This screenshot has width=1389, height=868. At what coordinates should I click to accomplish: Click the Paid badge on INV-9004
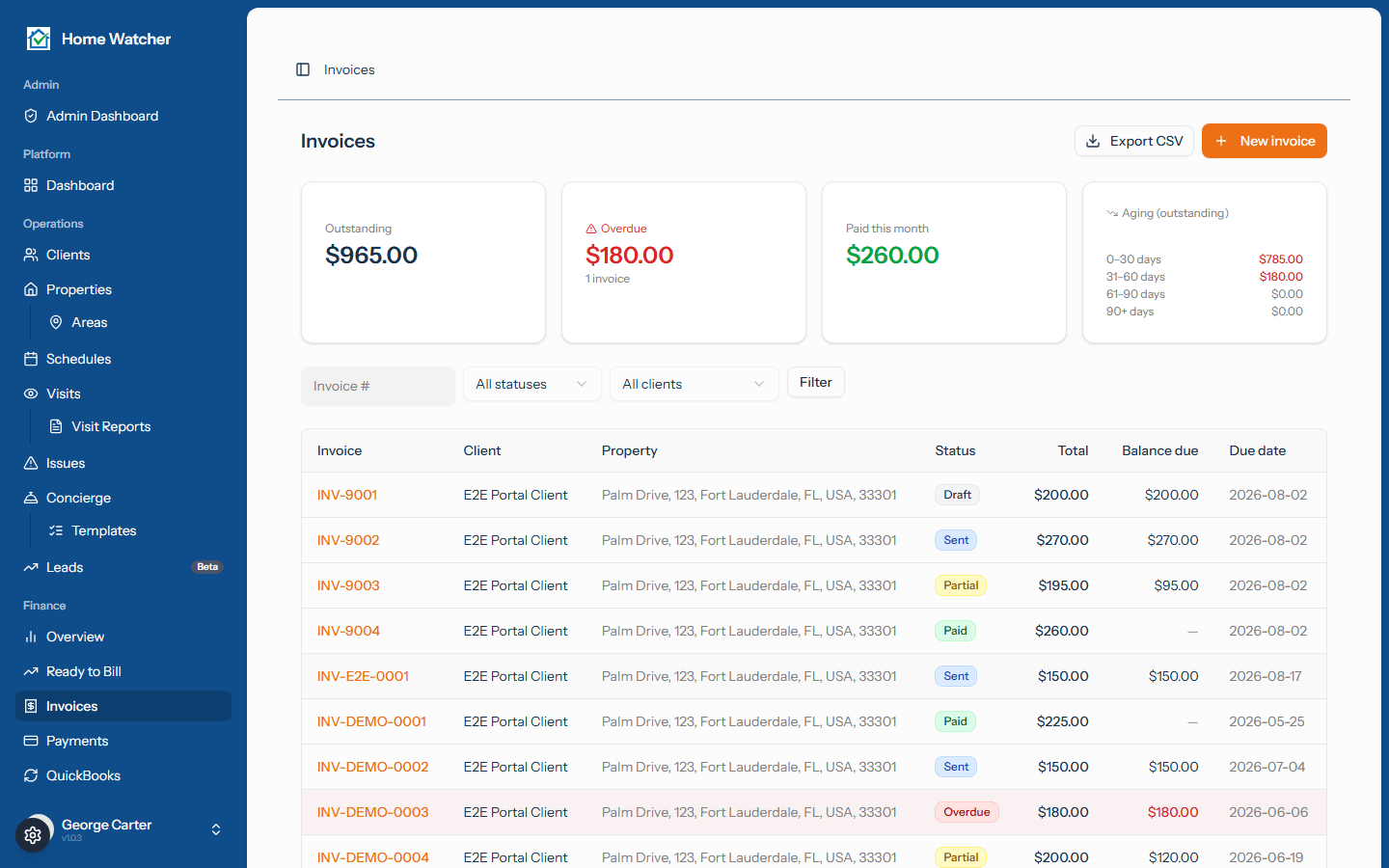955,631
